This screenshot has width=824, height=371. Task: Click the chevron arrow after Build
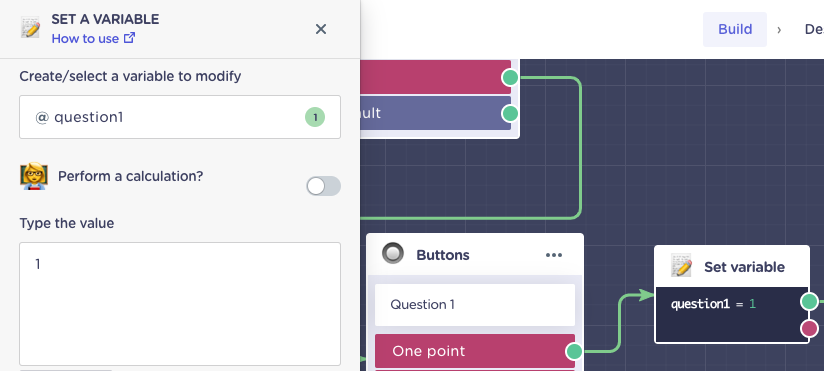pos(779,29)
